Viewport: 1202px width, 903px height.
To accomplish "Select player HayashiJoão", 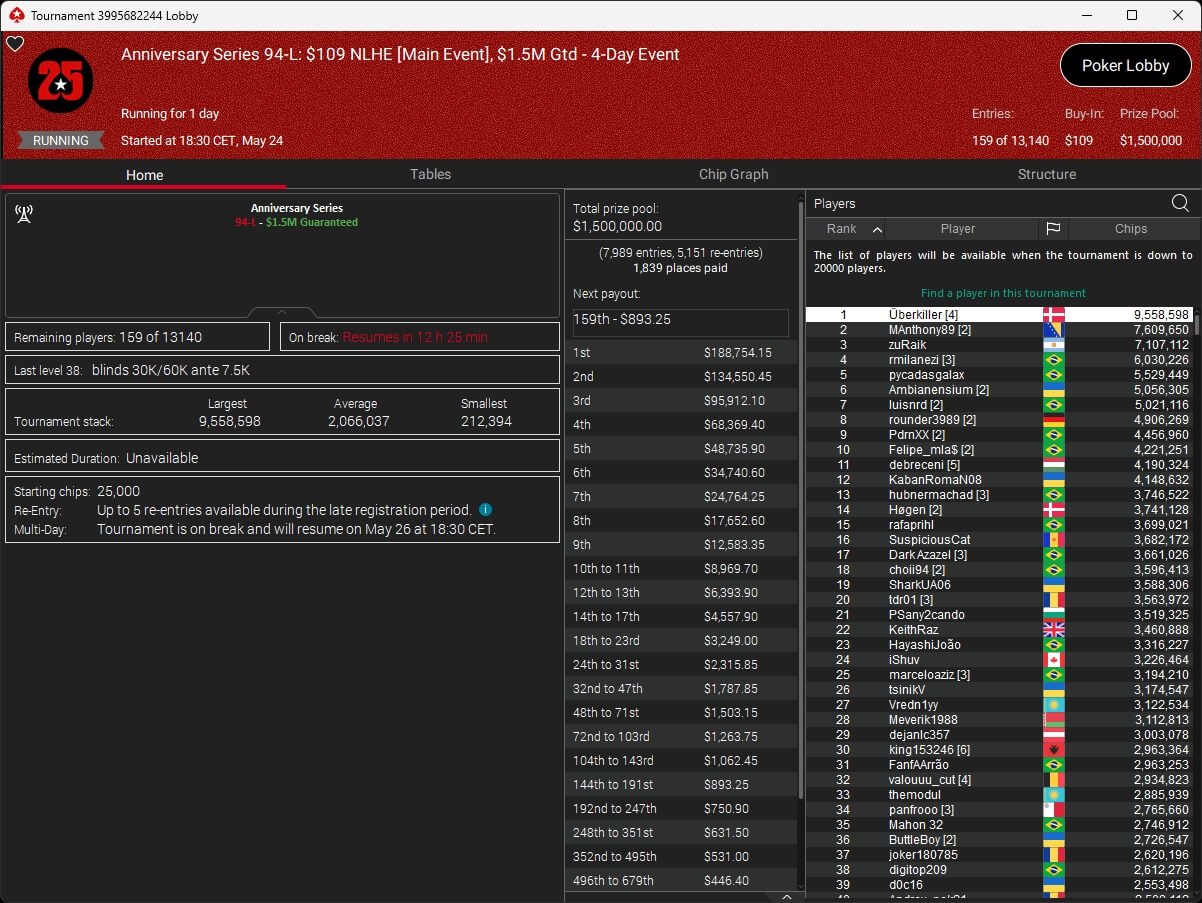I will pyautogui.click(x=999, y=645).
